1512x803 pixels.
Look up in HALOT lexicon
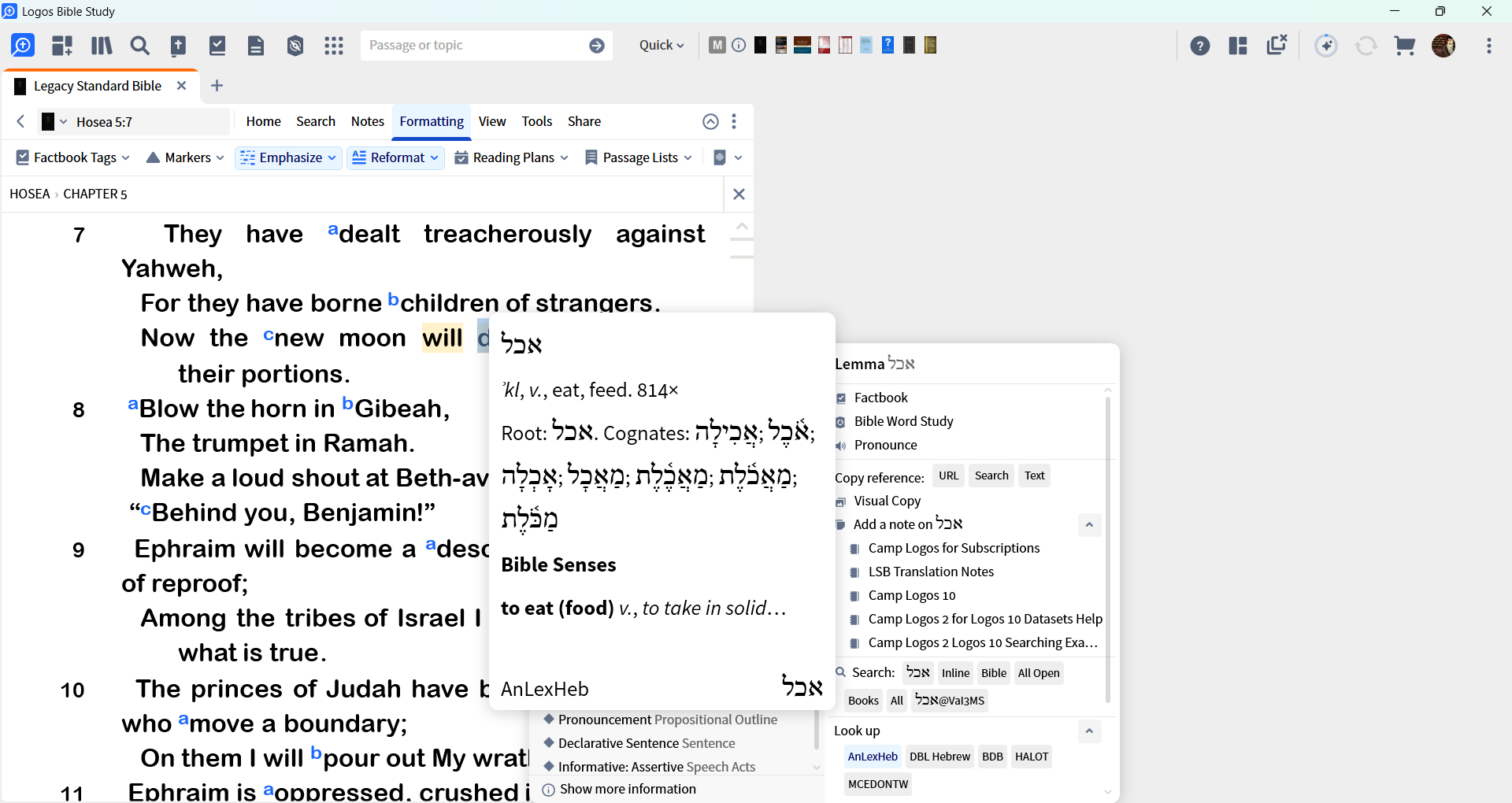click(x=1032, y=757)
